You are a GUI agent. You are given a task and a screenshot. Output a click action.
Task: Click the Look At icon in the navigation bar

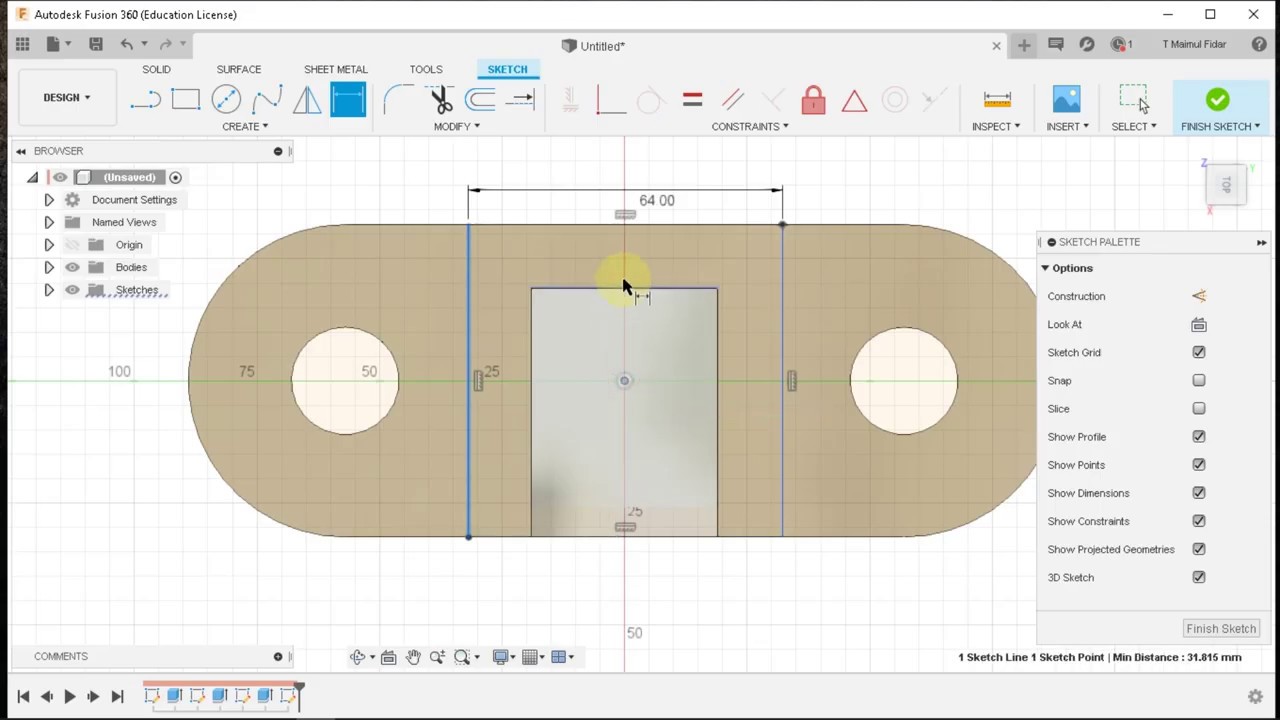coord(388,657)
